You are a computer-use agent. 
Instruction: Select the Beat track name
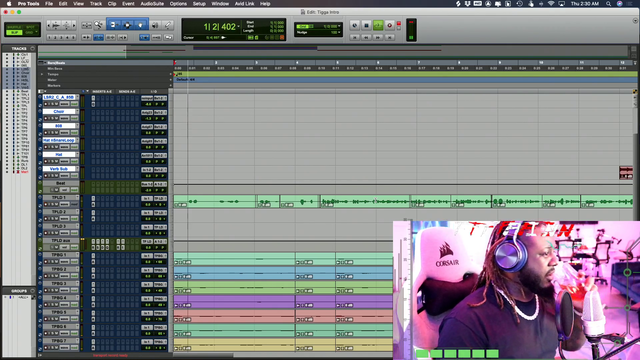point(60,183)
